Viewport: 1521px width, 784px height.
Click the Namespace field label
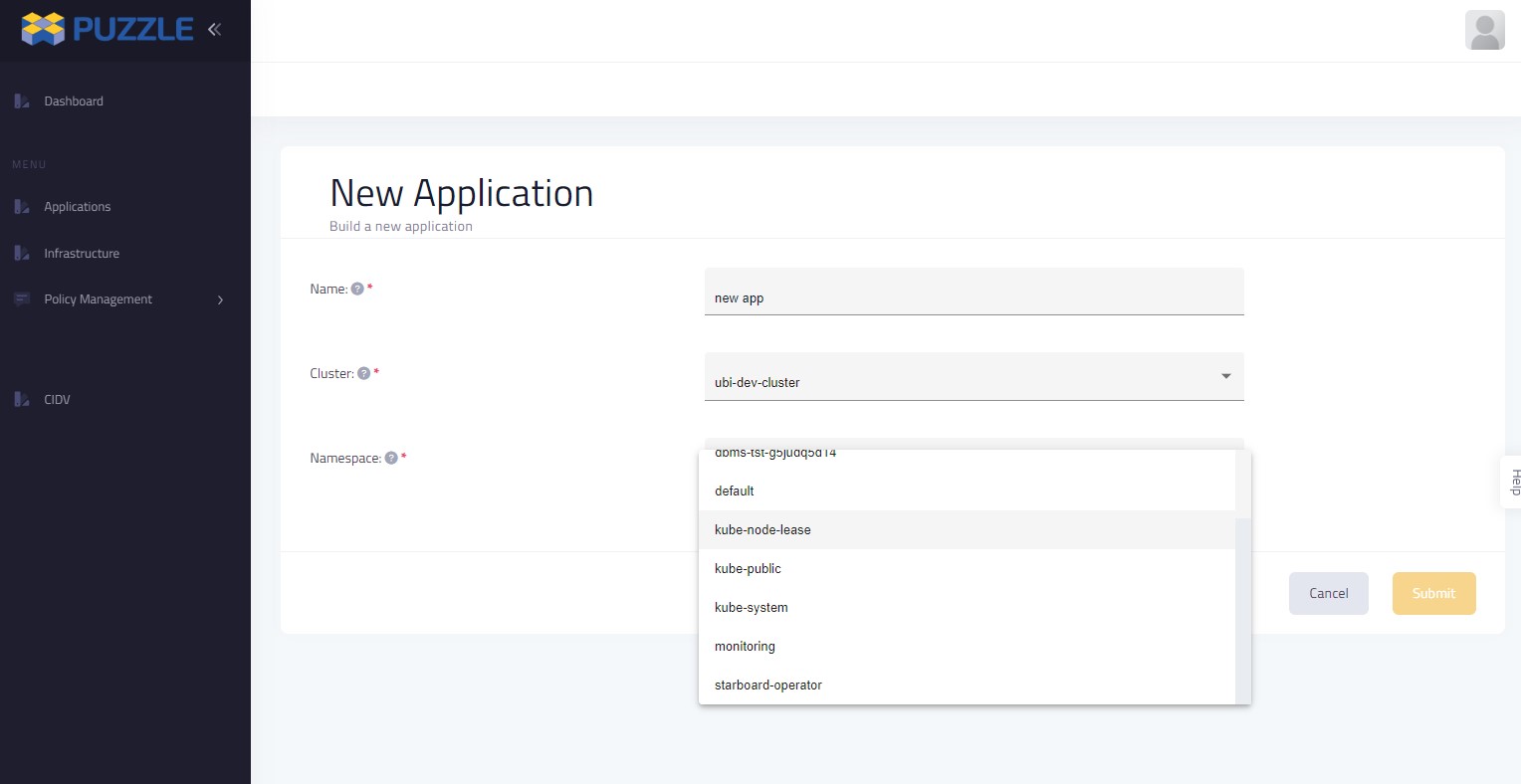coord(345,459)
